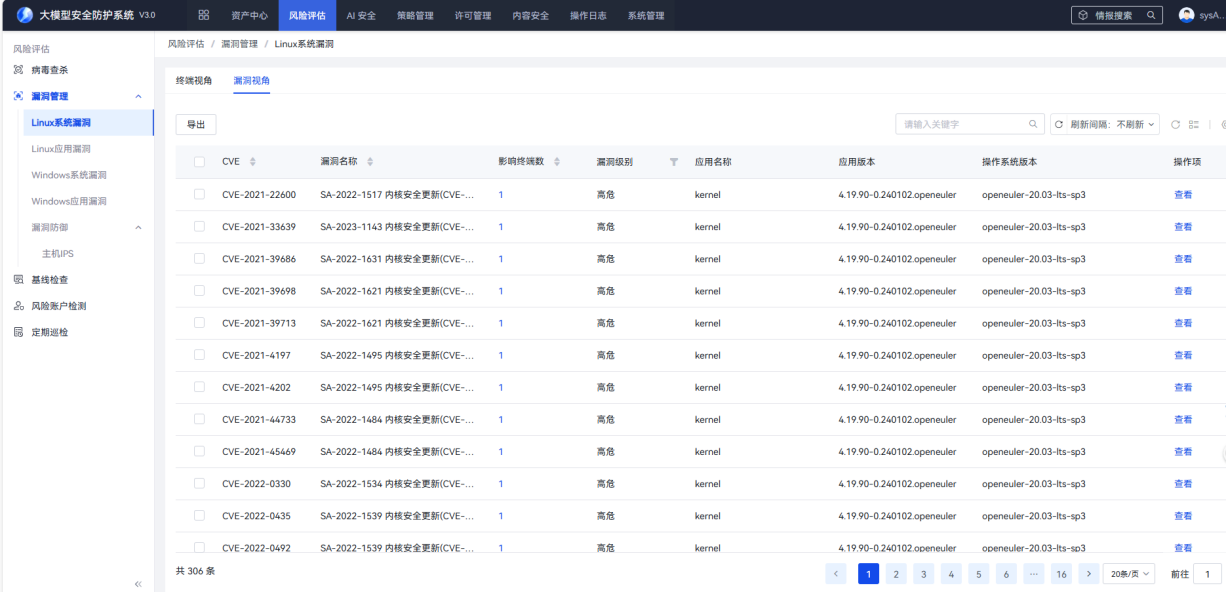Click the 定期巡检 sidebar icon
The width and height of the screenshot is (1226, 592).
18,332
